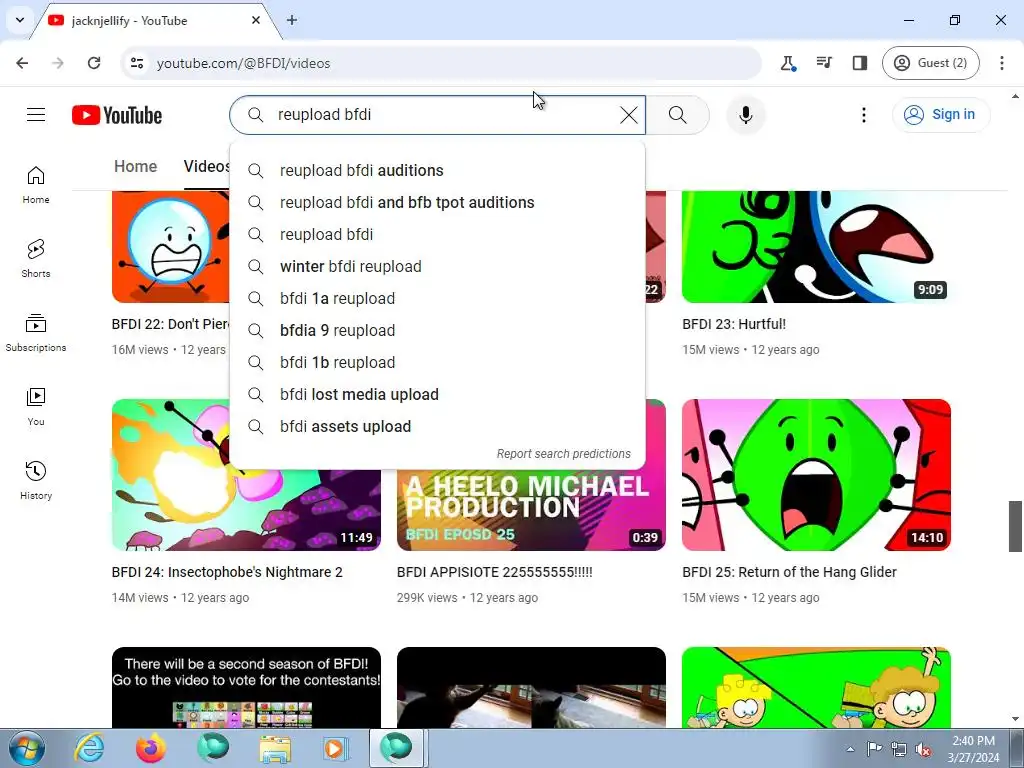The height and width of the screenshot is (768, 1024).
Task: Click the page vertical scrollbar thumb
Action: [x=1015, y=526]
